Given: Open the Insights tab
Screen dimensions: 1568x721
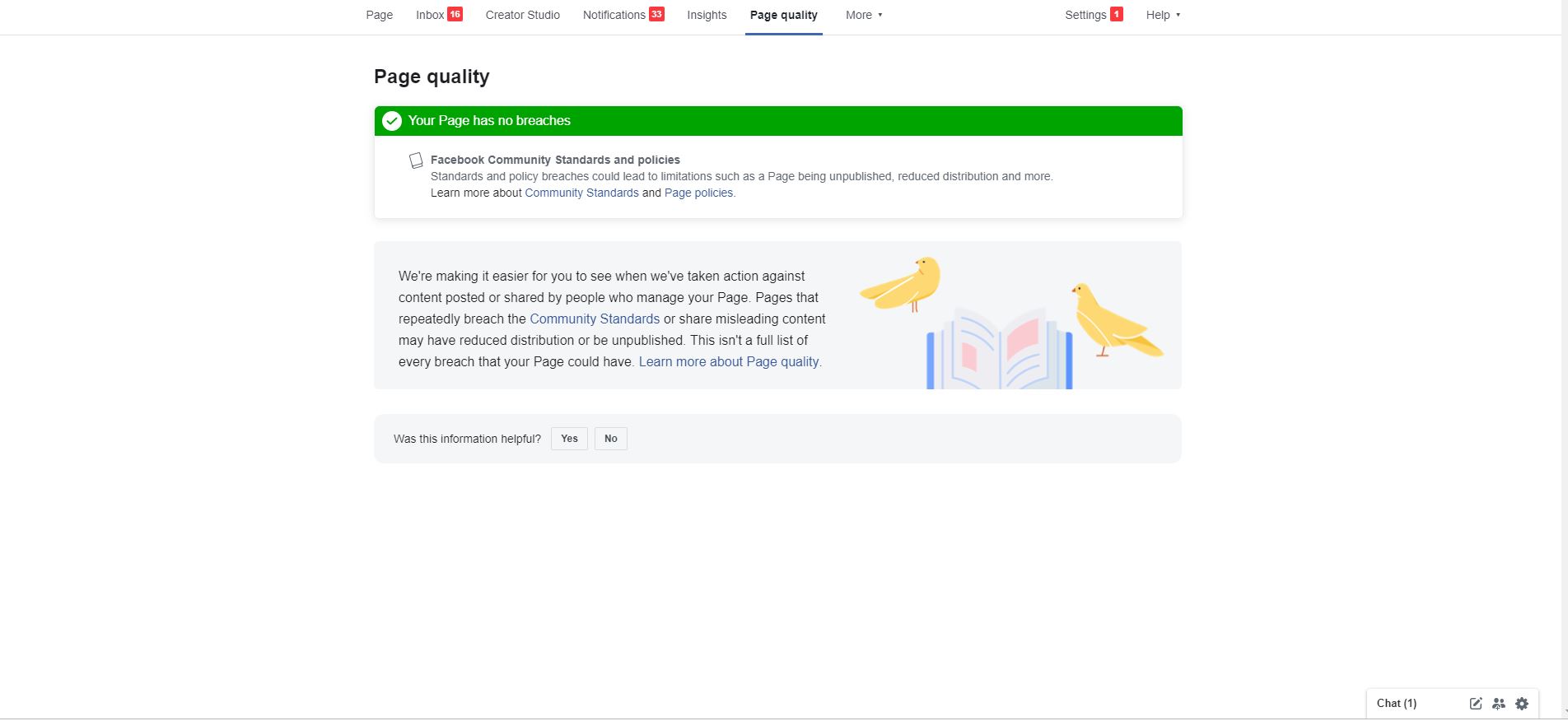Looking at the screenshot, I should pos(707,15).
